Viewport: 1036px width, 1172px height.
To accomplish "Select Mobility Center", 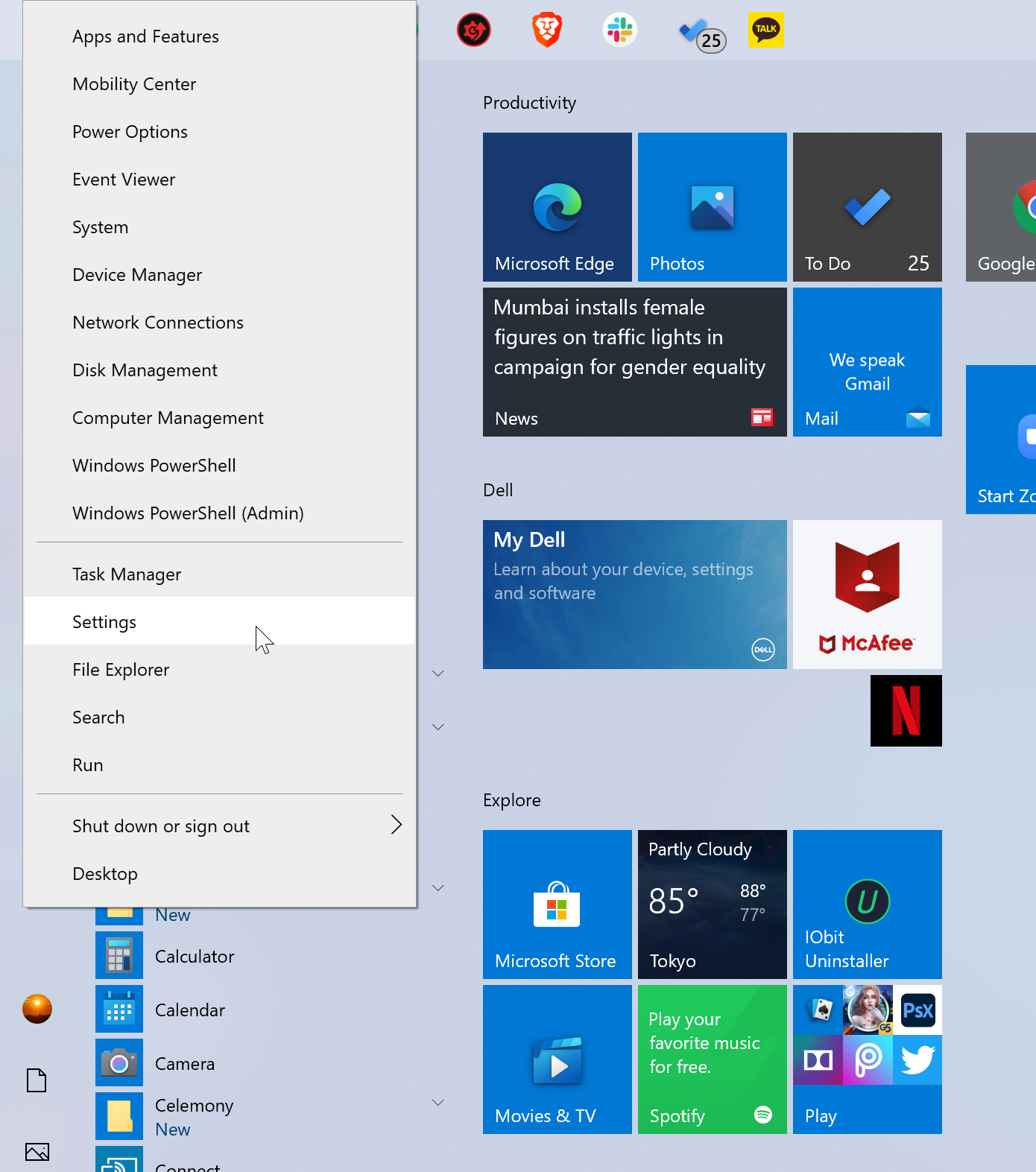I will 219,84.
